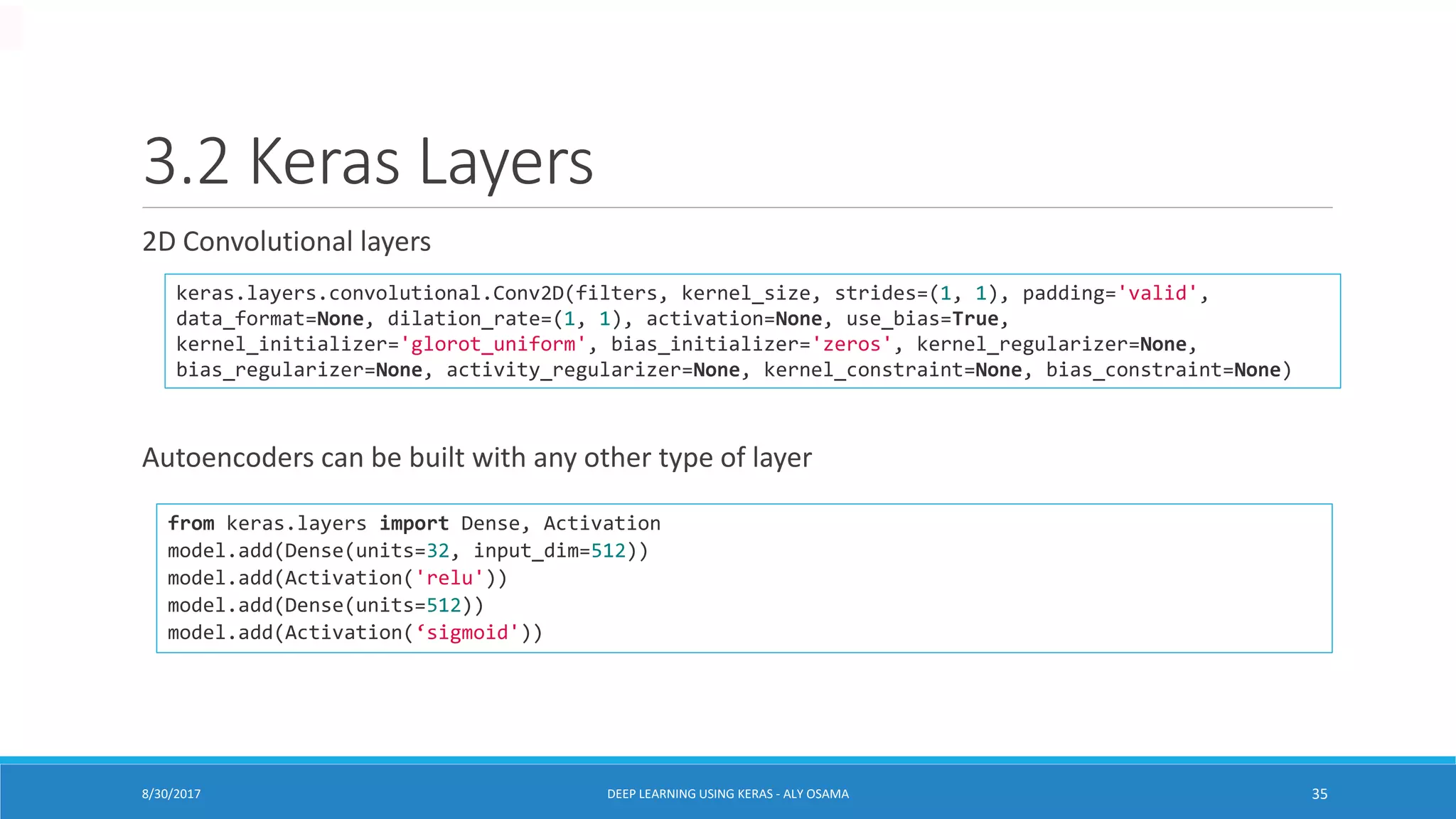Viewport: 1456px width, 819px height.
Task: Click the 'from keras.layers import Dense, Activation' line
Action: pyautogui.click(x=414, y=523)
